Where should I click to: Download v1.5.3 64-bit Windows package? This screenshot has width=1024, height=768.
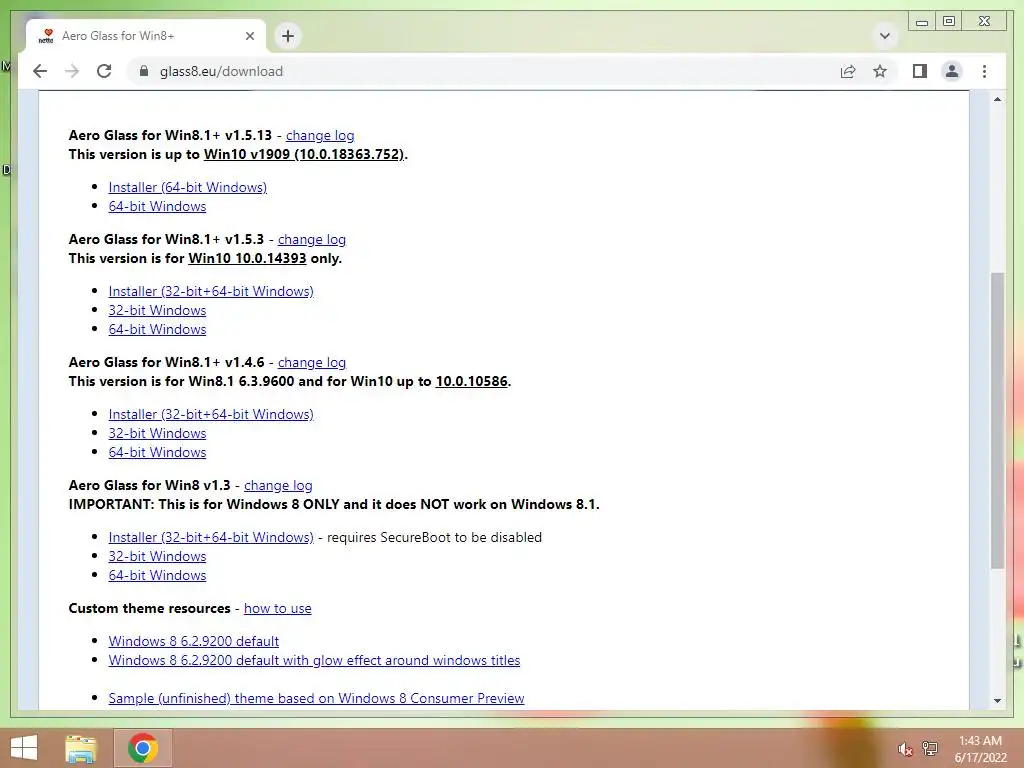157,328
